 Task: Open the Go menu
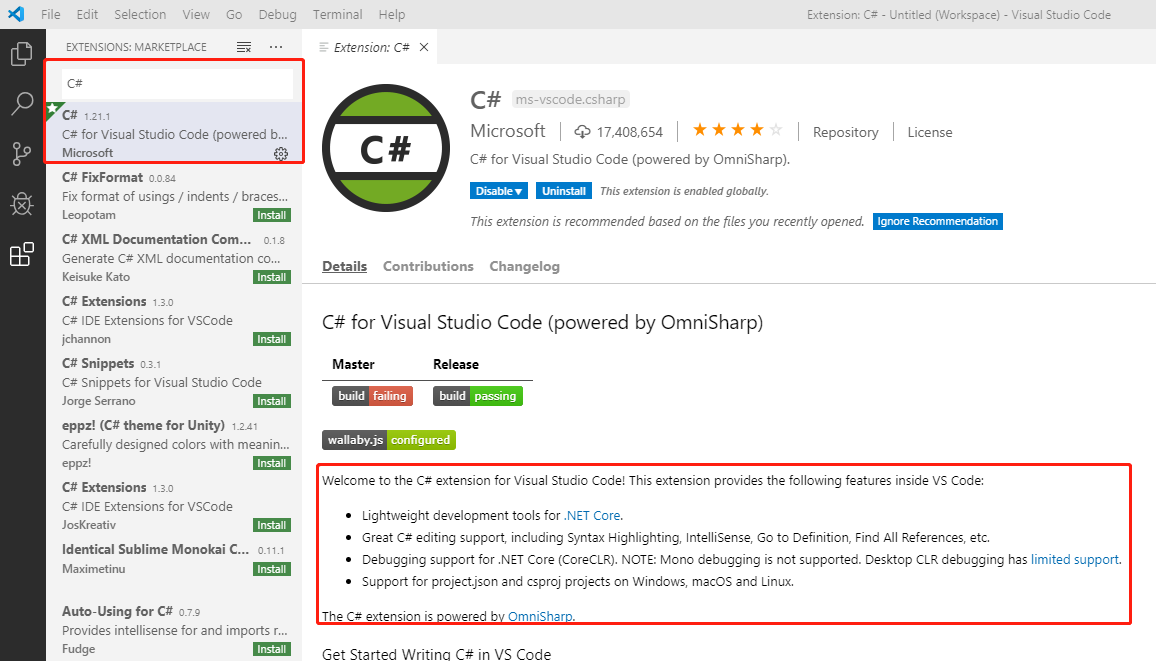pyautogui.click(x=234, y=14)
